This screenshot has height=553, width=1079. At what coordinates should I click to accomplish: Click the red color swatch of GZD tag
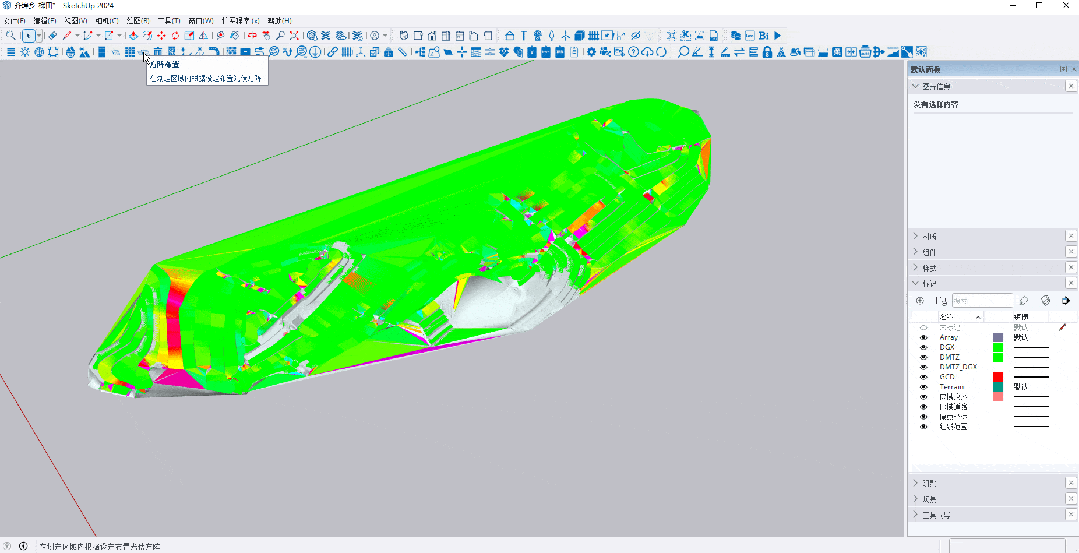(997, 377)
